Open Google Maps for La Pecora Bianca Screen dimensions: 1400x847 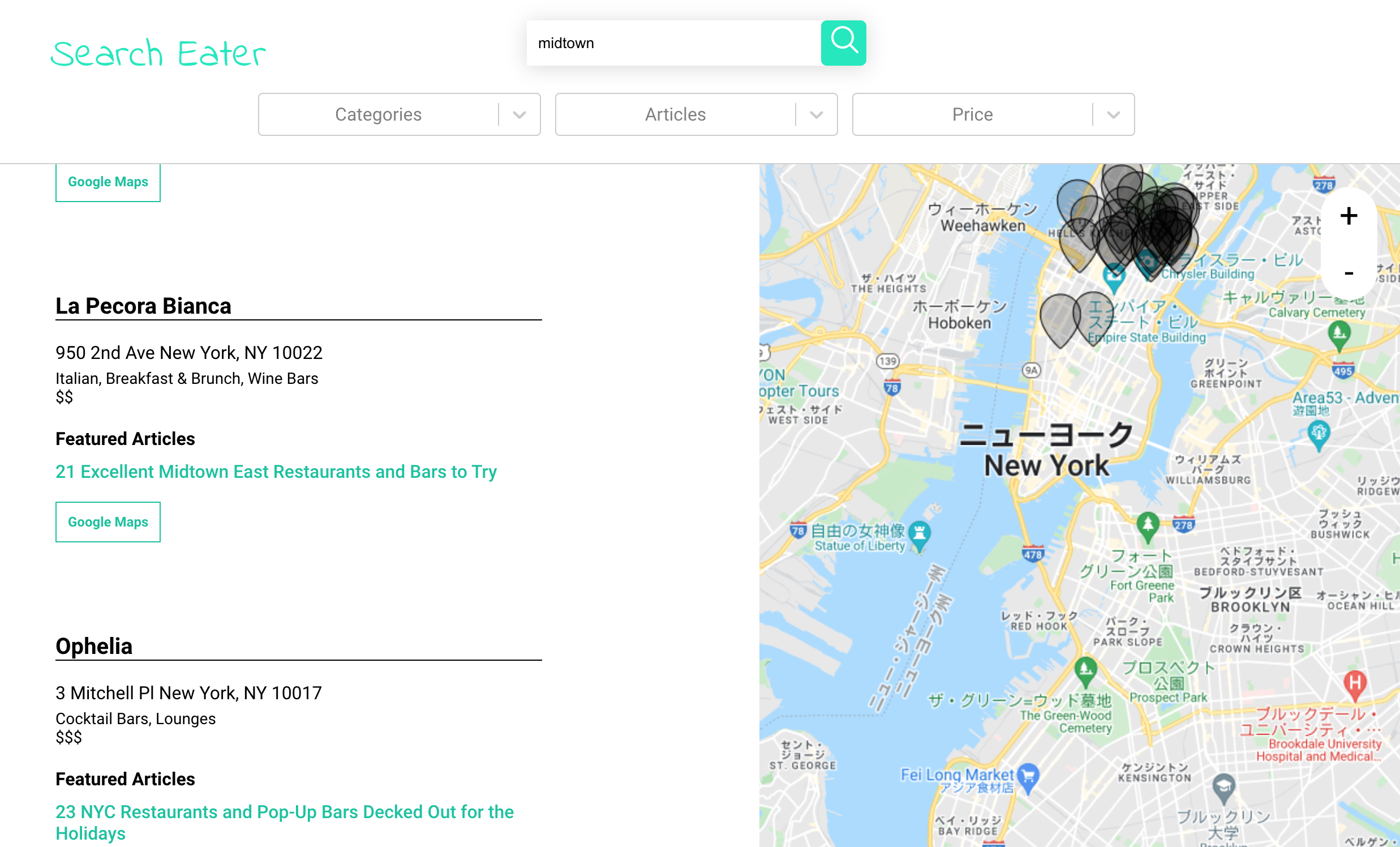click(108, 522)
